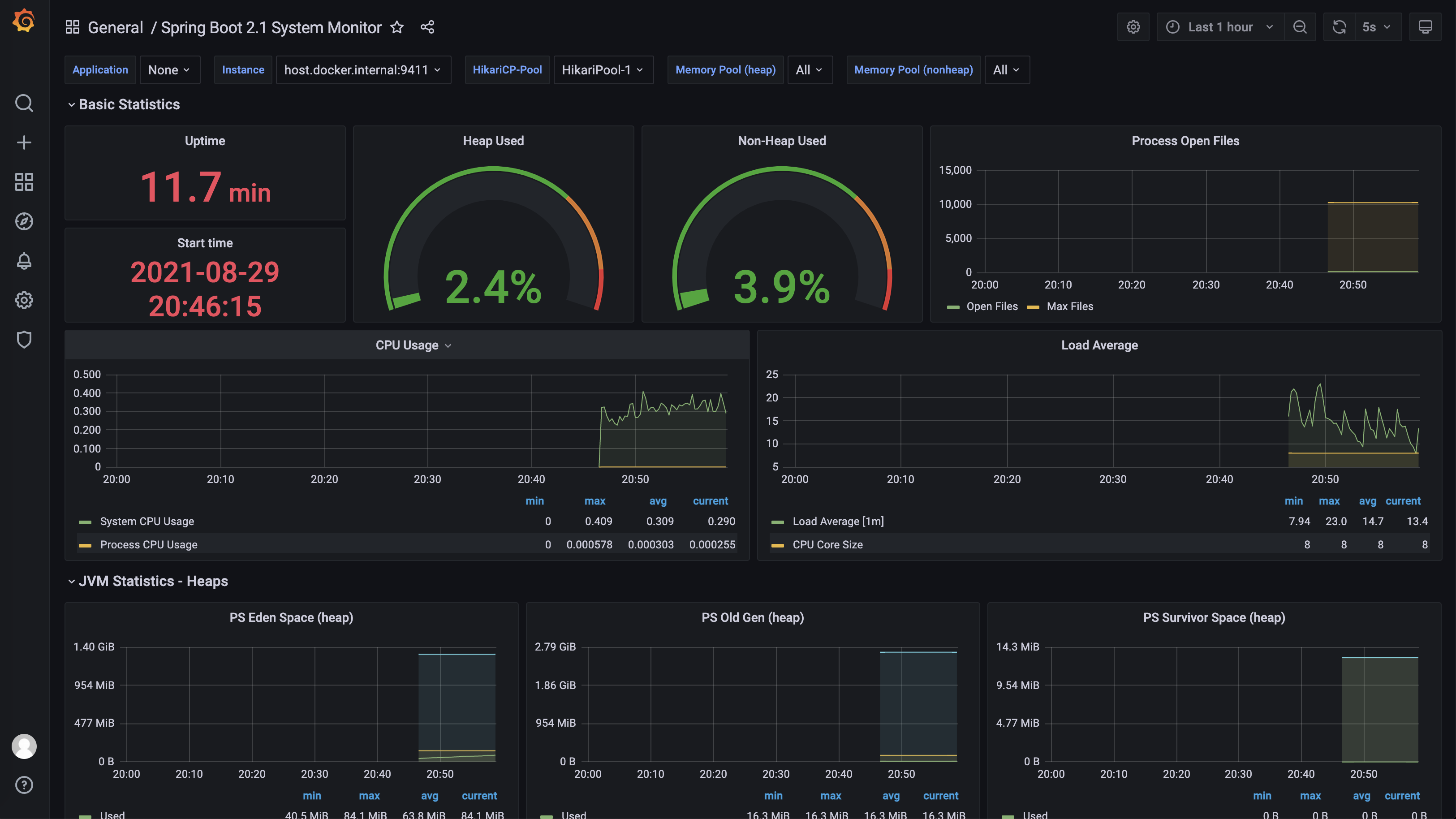Viewport: 1456px width, 819px height.
Task: Click the Non-Heap Used 3.9% gauge
Action: [x=782, y=237]
